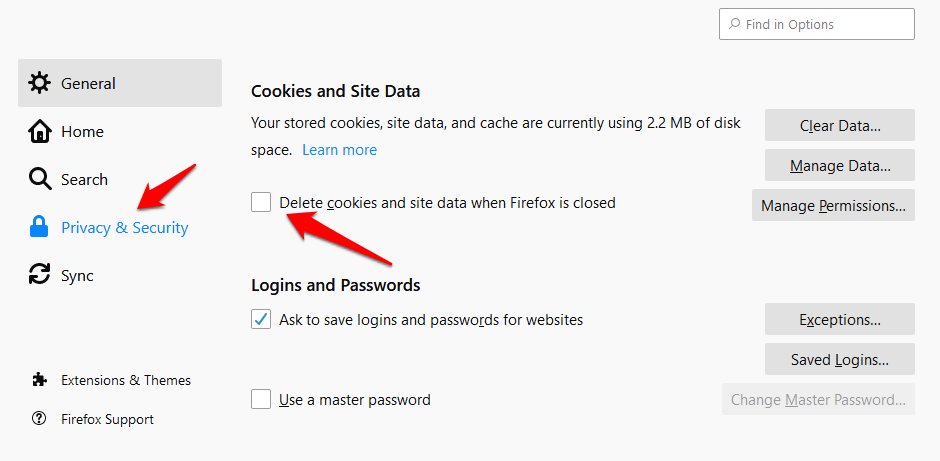The height and width of the screenshot is (461, 940).
Task: Click the Home house icon
Action: point(40,131)
